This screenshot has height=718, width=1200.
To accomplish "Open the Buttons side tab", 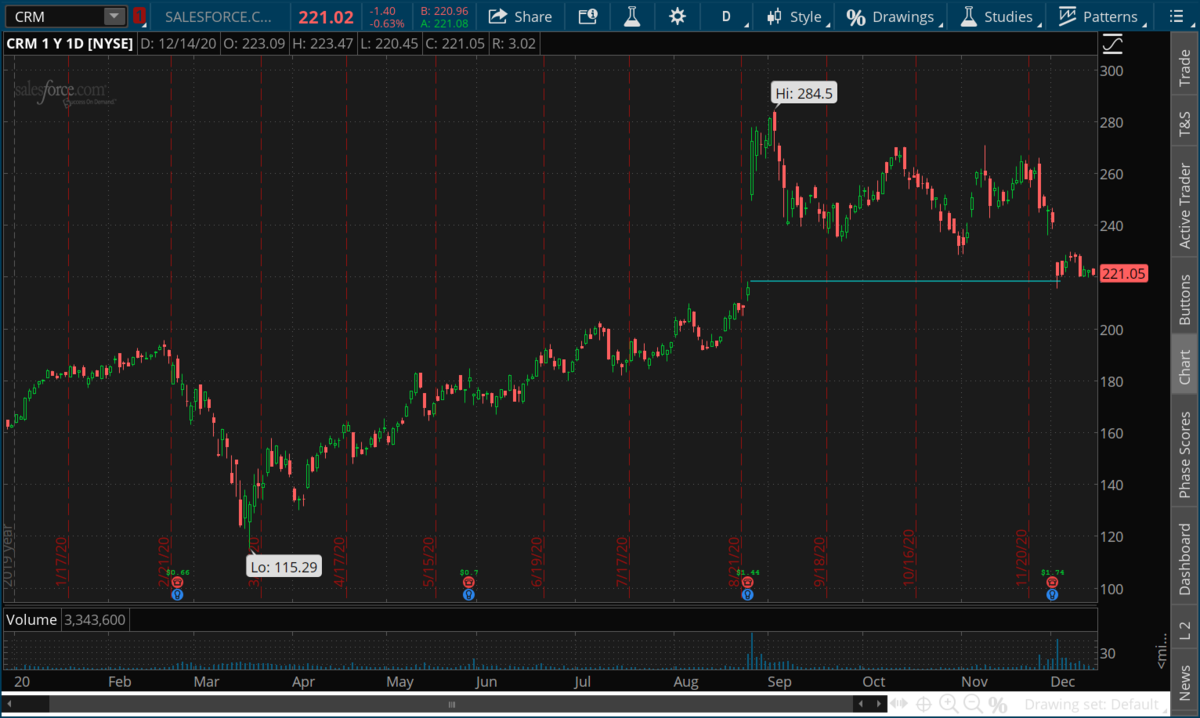I will [1185, 298].
